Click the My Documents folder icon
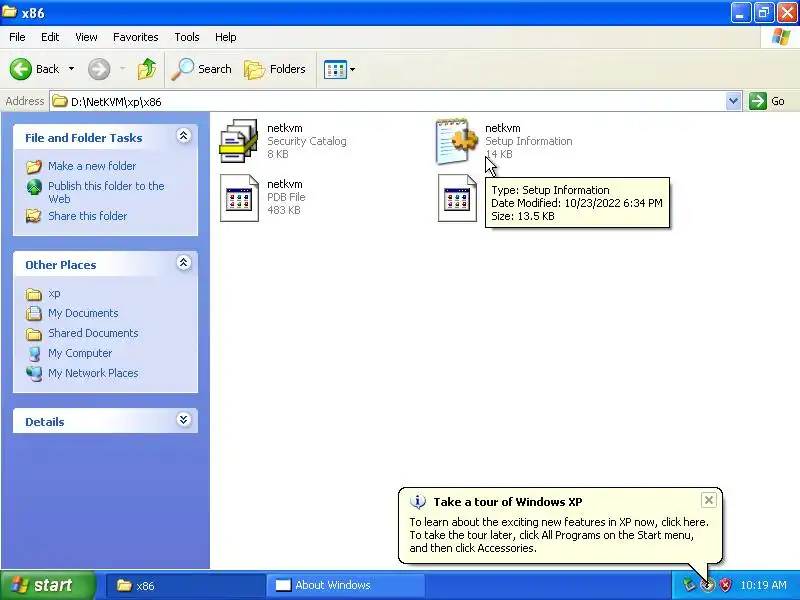This screenshot has width=800, height=600. click(34, 313)
